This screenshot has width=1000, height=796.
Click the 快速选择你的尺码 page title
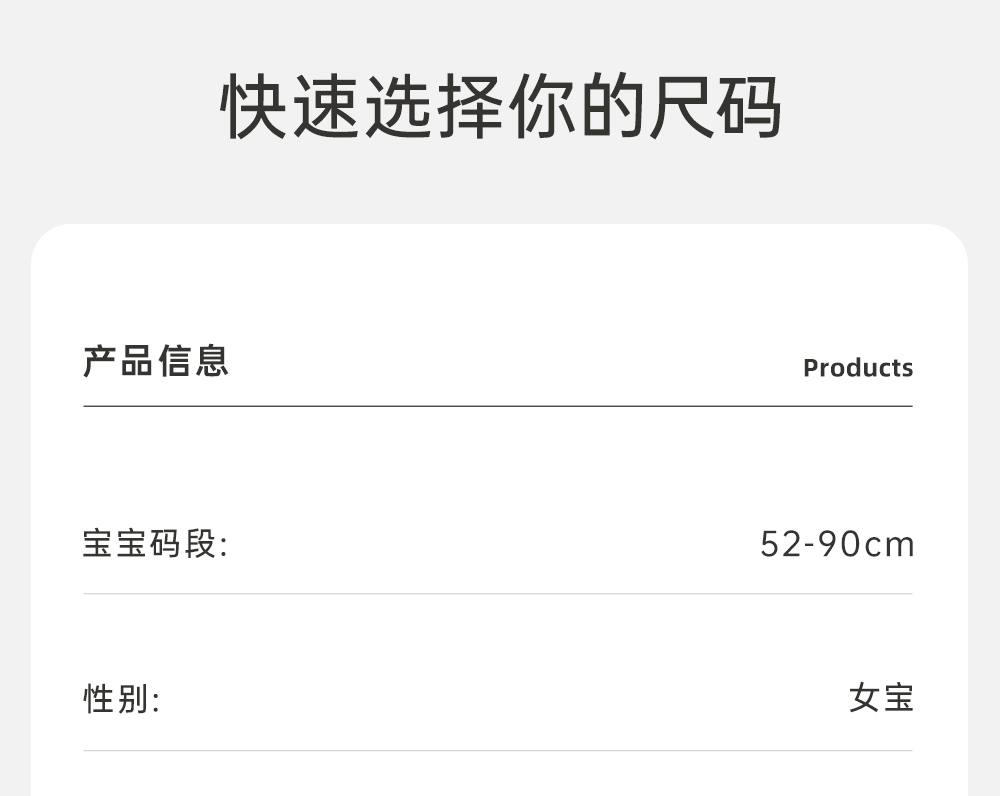pos(500,106)
